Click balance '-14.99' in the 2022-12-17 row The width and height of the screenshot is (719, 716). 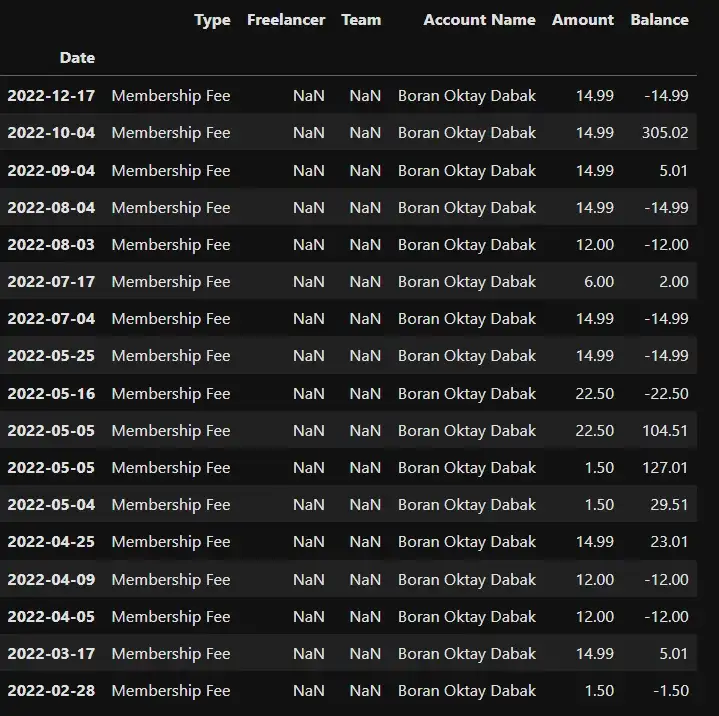point(666,95)
